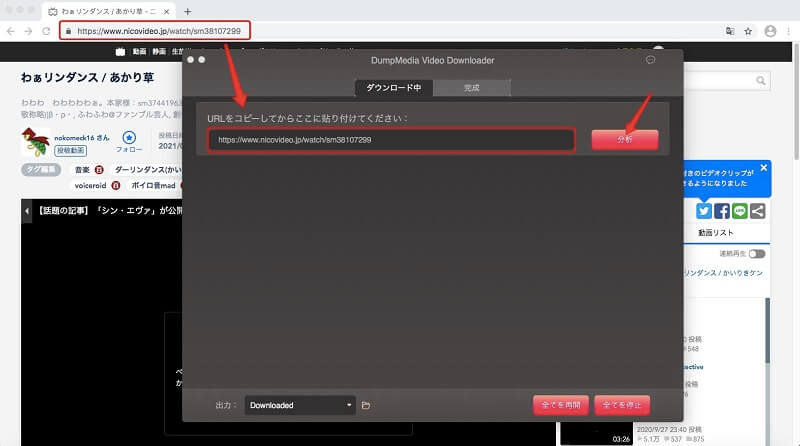Image resolution: width=800 pixels, height=446 pixels.
Task: Open dictionary icon next to voiceroid tag
Action: [116, 185]
